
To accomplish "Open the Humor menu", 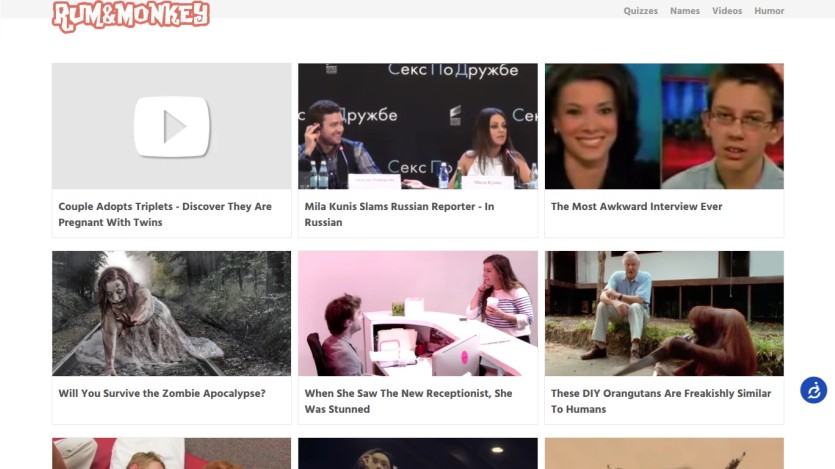I will pos(768,11).
